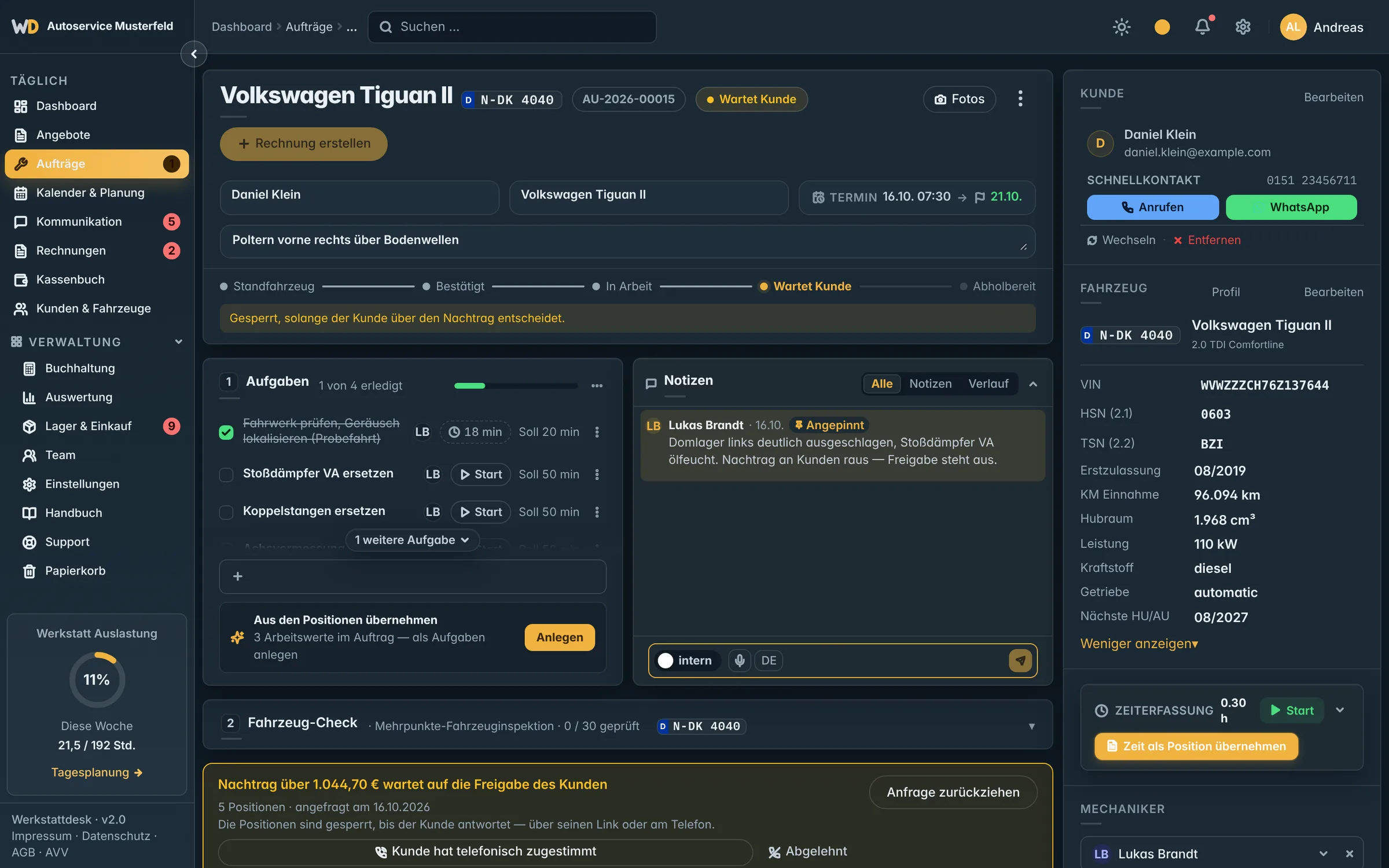Switch to the Verlauf tab in Notizen
Image resolution: width=1389 pixels, height=868 pixels.
988,383
